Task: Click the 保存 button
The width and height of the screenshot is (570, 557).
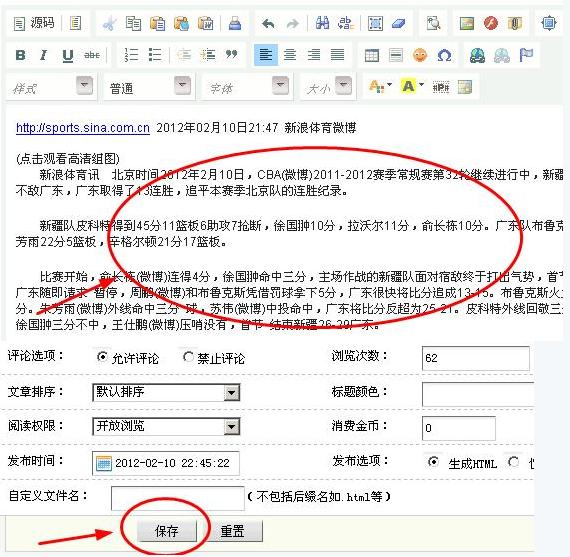Action: (167, 531)
